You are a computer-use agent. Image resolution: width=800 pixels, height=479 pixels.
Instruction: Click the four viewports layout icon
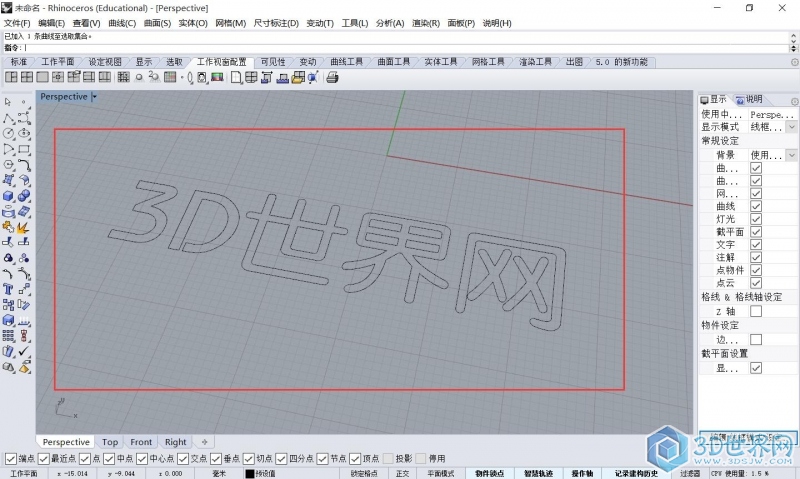click(x=27, y=77)
